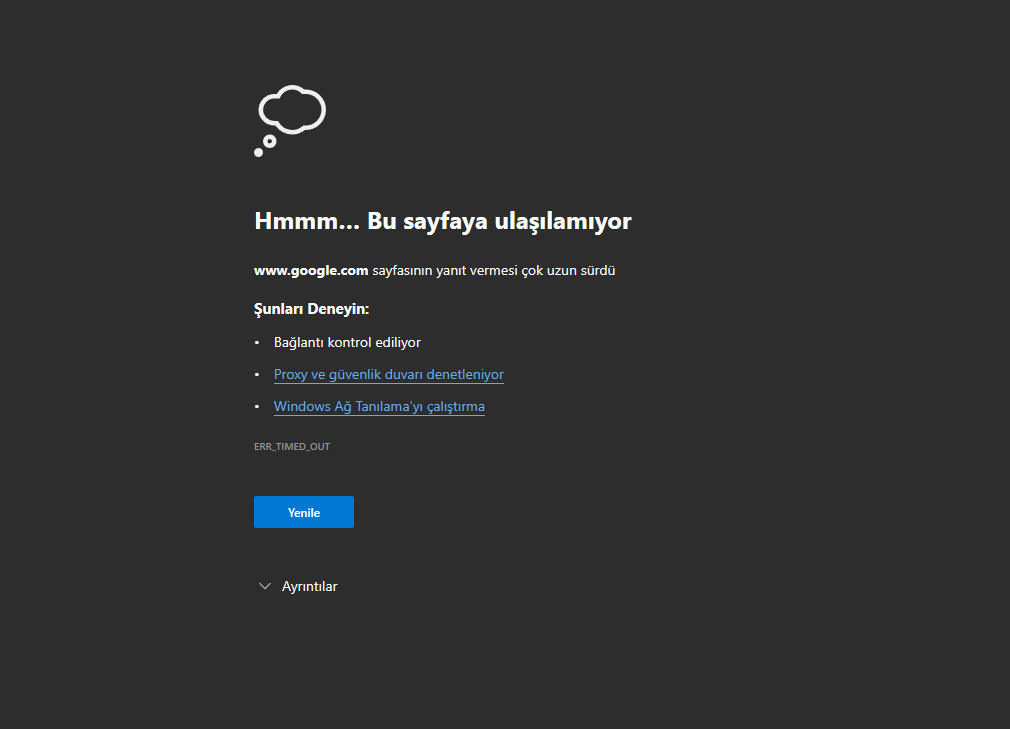Expand the Ayrıntılar chevron arrow
This screenshot has width=1010, height=729.
click(x=264, y=586)
